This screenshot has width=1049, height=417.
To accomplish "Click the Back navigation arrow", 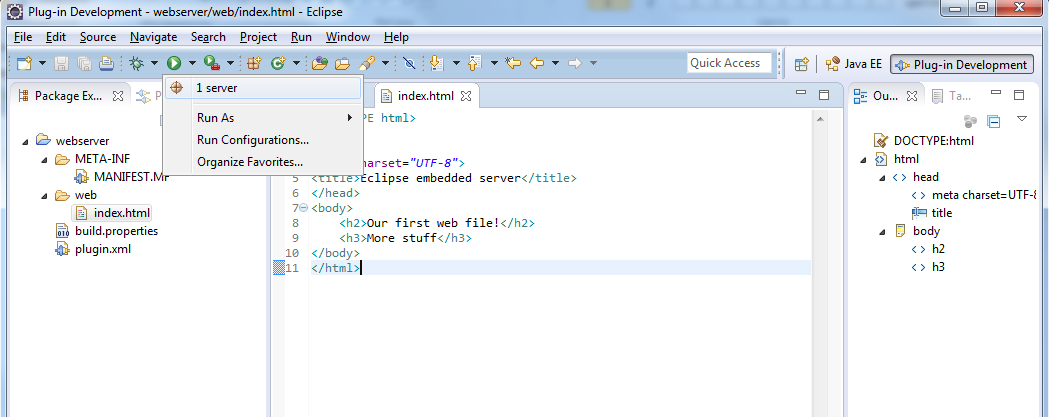I will pos(537,64).
